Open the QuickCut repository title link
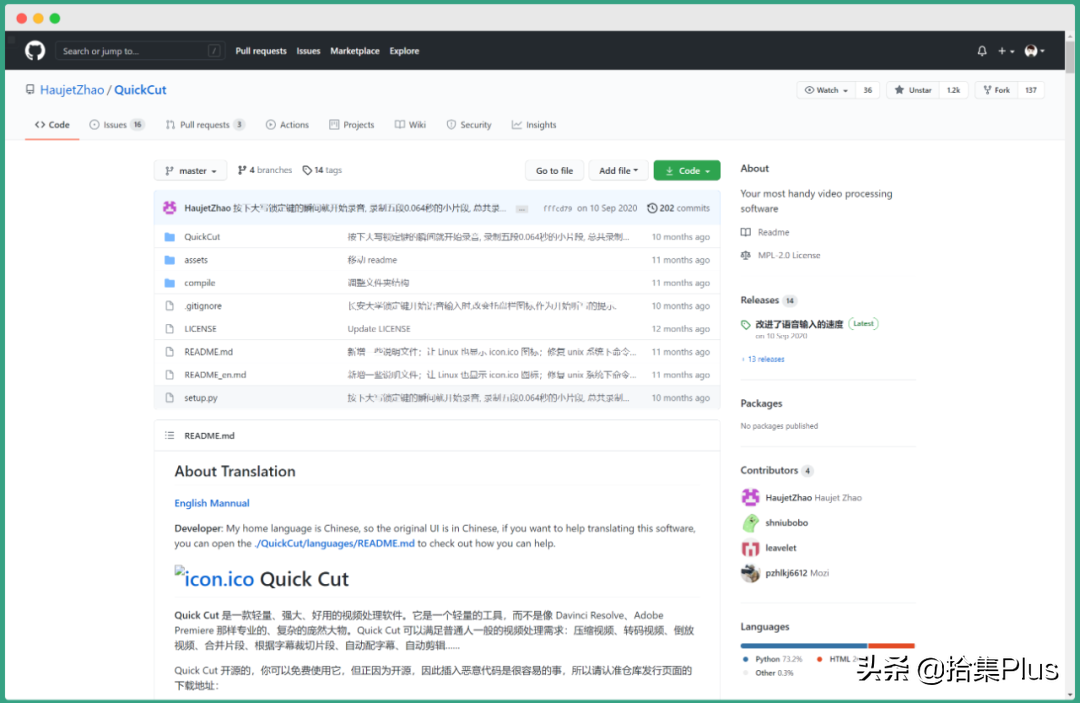The width and height of the screenshot is (1080, 703). point(140,90)
